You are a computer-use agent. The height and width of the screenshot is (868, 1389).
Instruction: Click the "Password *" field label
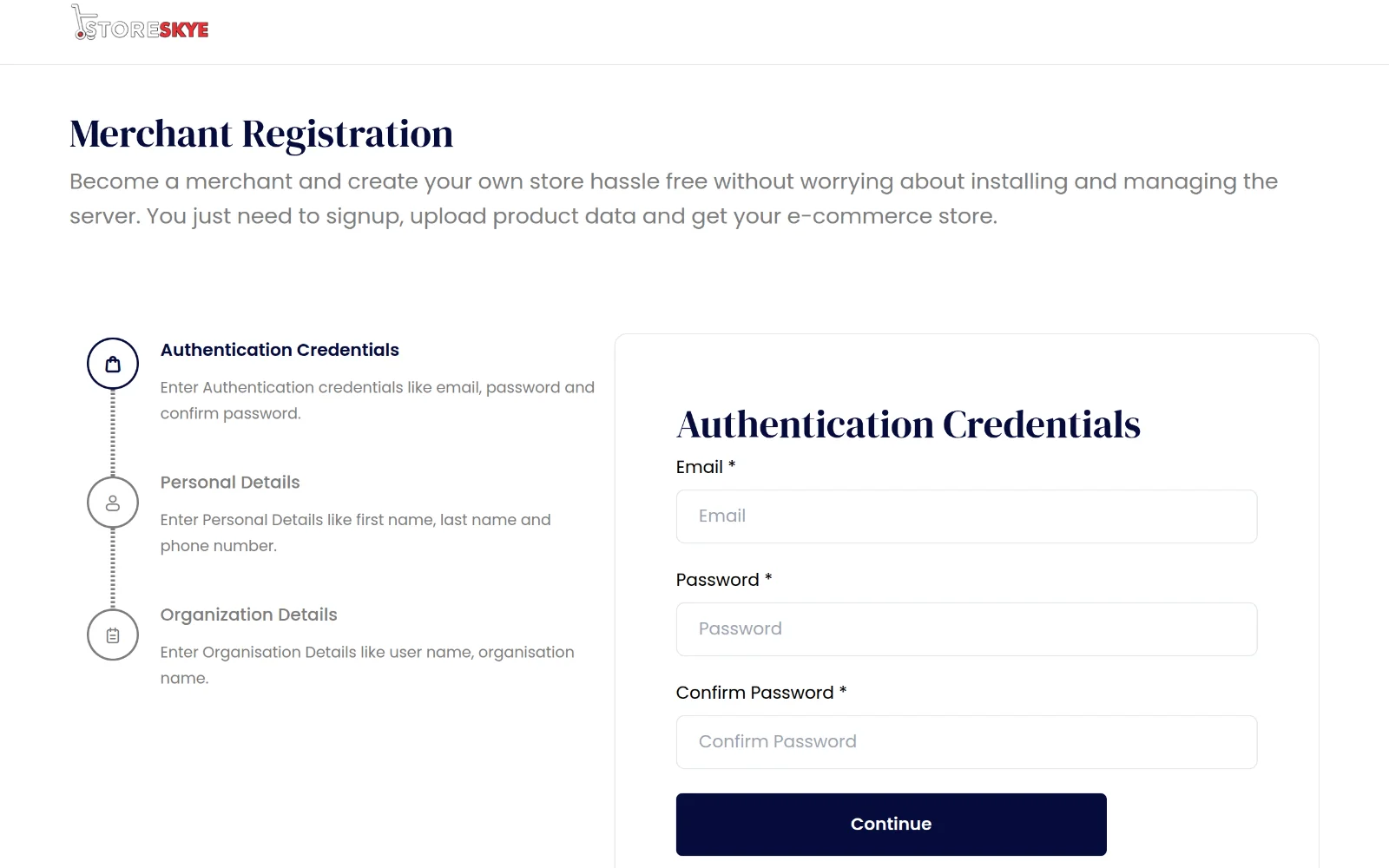pyautogui.click(x=724, y=580)
